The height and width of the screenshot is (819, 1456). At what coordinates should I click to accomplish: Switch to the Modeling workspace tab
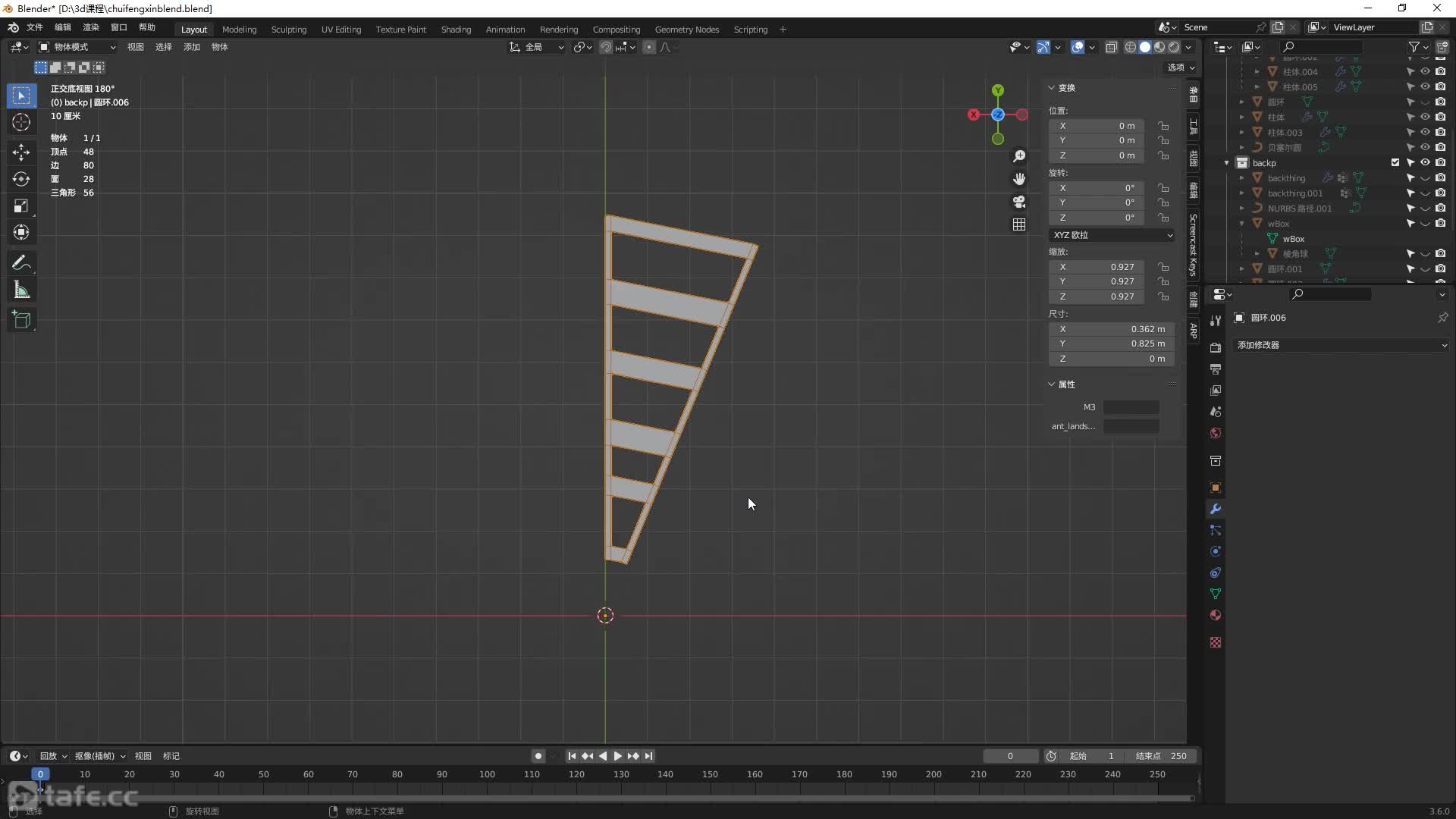click(x=240, y=30)
